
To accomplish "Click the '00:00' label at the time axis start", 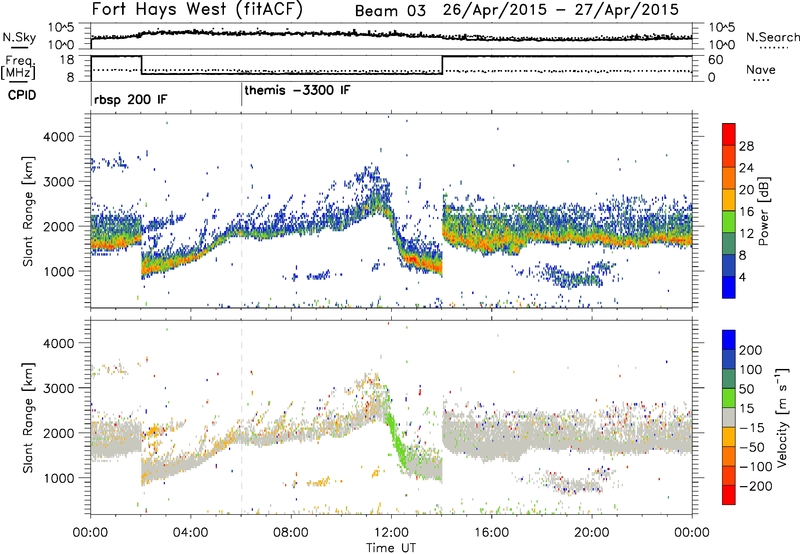I will point(90,533).
